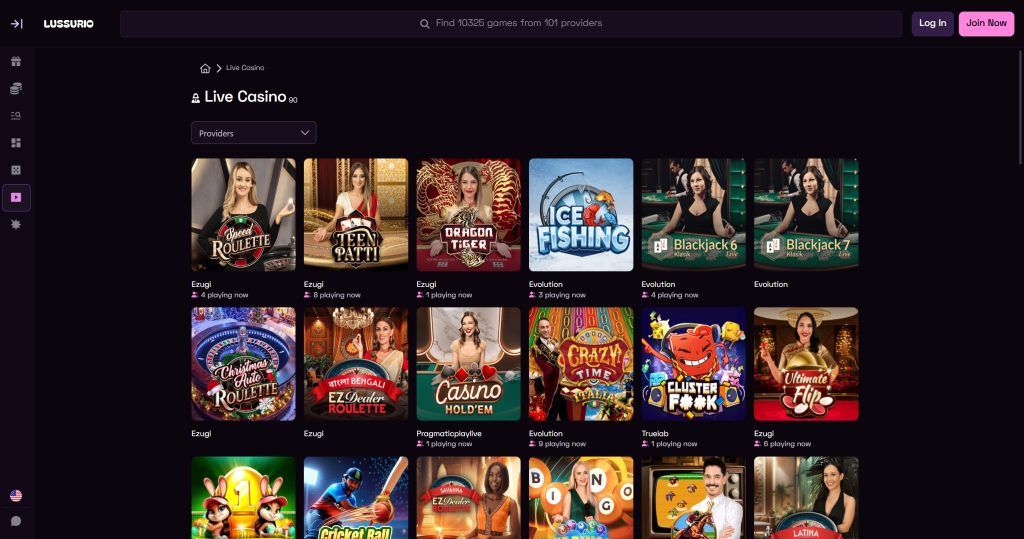Click '6 playing now' under Ultimate Flip
This screenshot has height=539, width=1024.
pyautogui.click(x=787, y=444)
